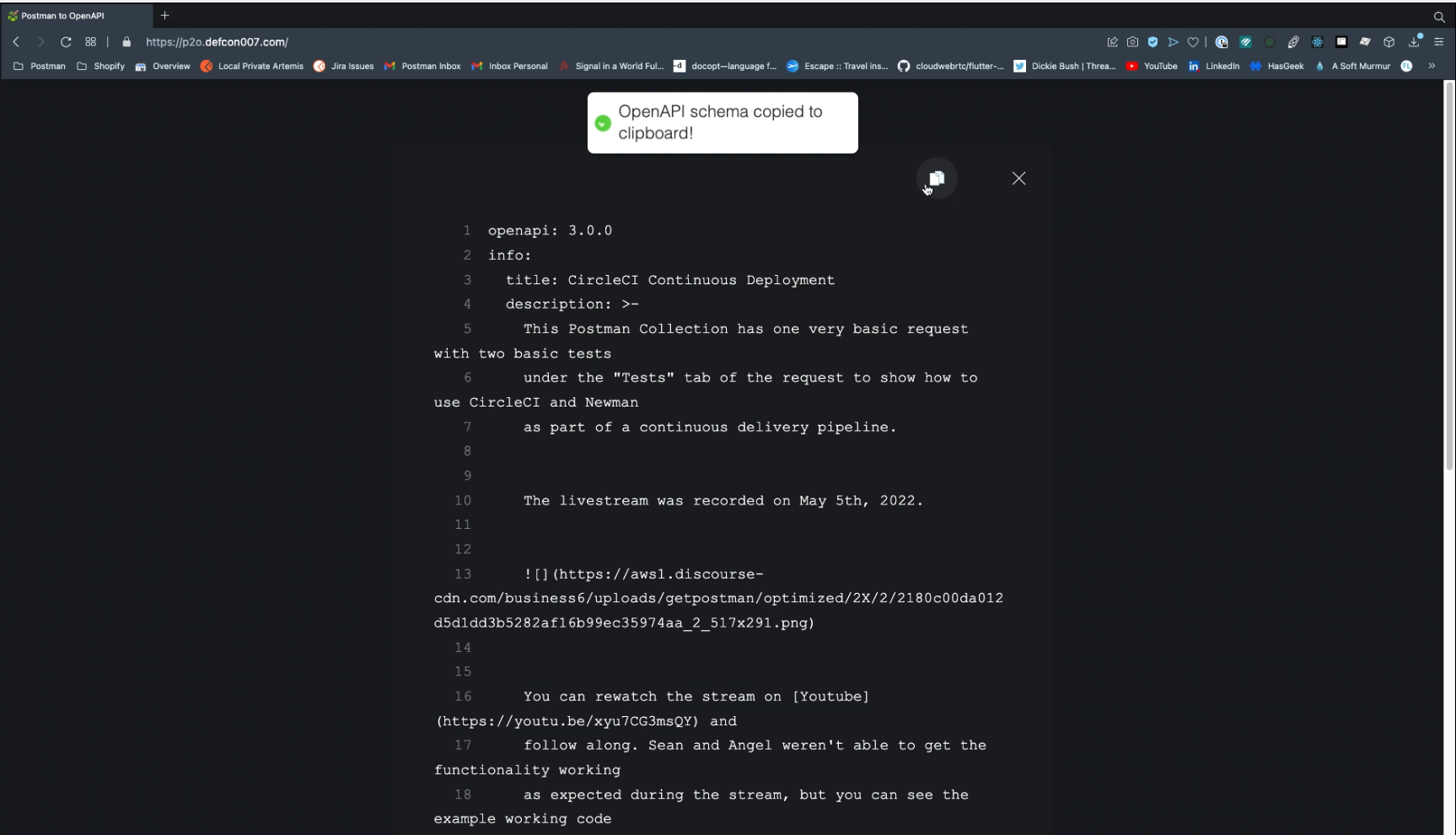Image resolution: width=1456 pixels, height=835 pixels.
Task: View site security lock info
Action: [x=126, y=41]
